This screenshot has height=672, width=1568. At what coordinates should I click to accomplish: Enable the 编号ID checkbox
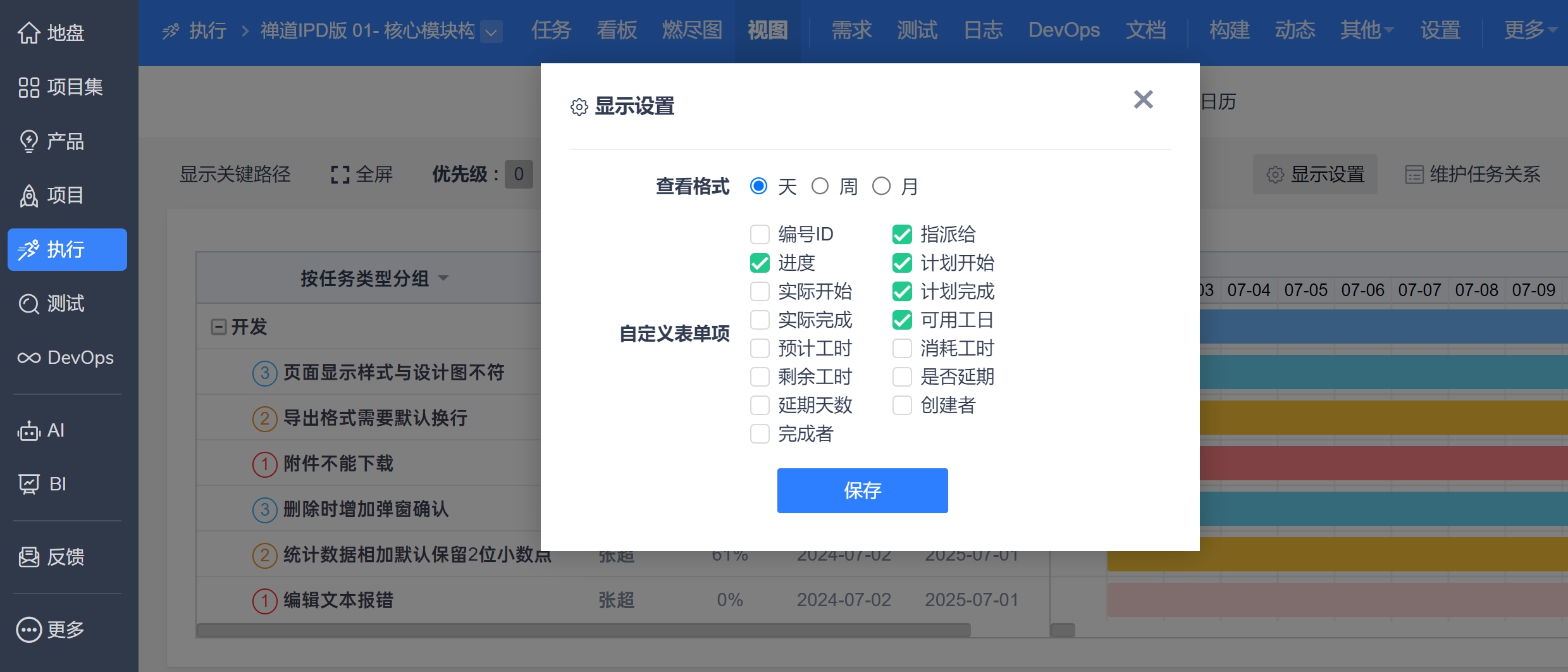coord(759,234)
